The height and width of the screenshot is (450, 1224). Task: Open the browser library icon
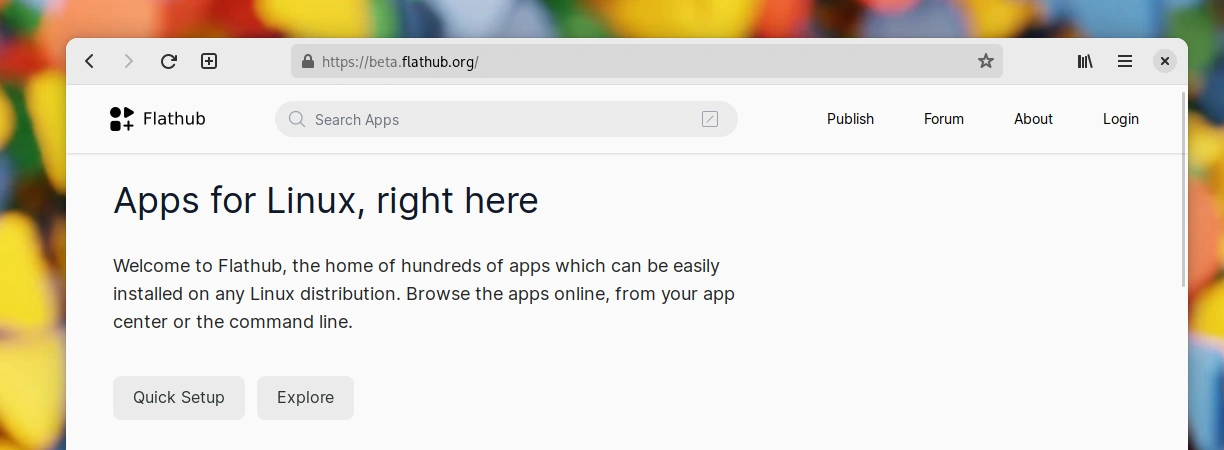point(1085,61)
